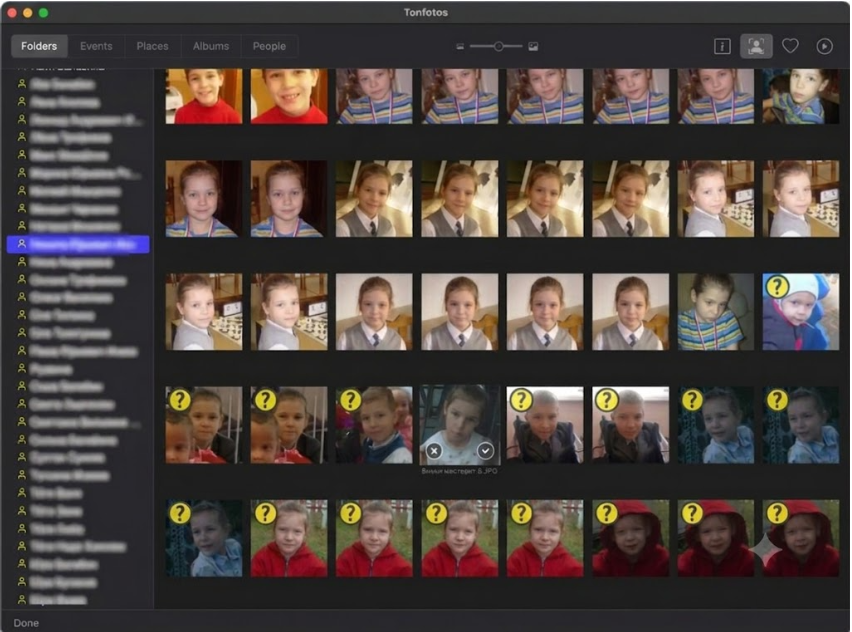Select the blue-vest boy thumbnail with a pink child behind

(x=374, y=425)
